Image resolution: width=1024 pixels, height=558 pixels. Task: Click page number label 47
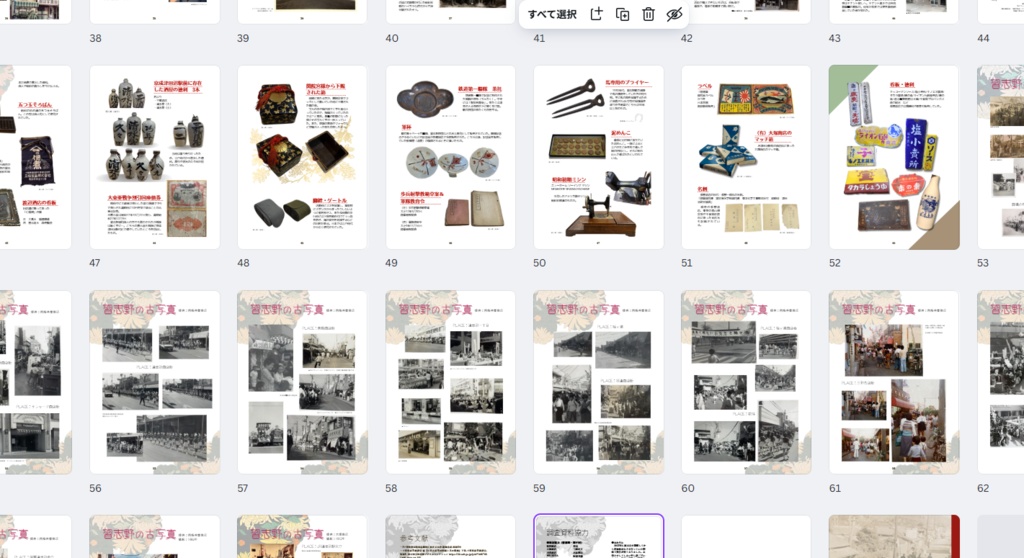(95, 263)
